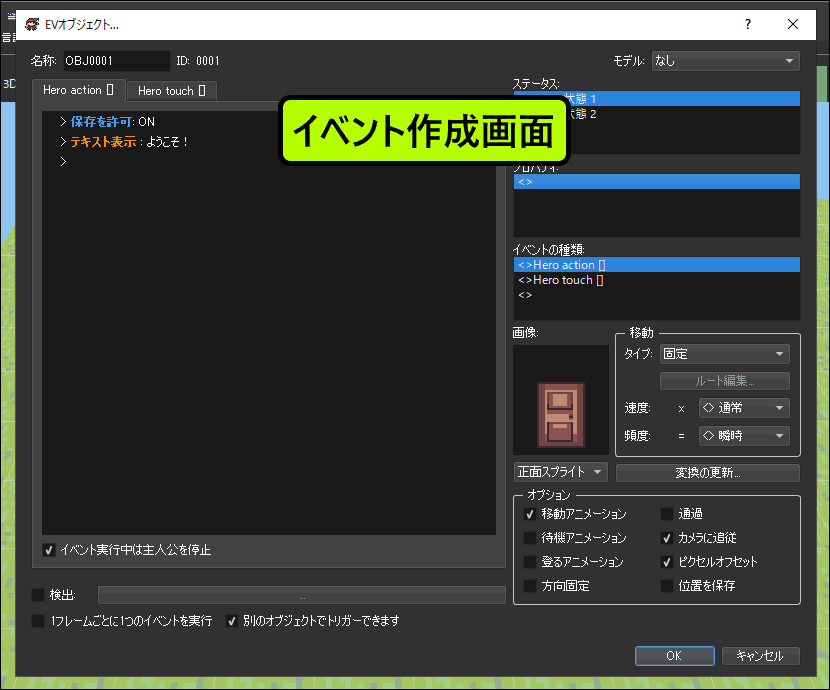
Task: Select the Hero action tab
Action: (78, 90)
